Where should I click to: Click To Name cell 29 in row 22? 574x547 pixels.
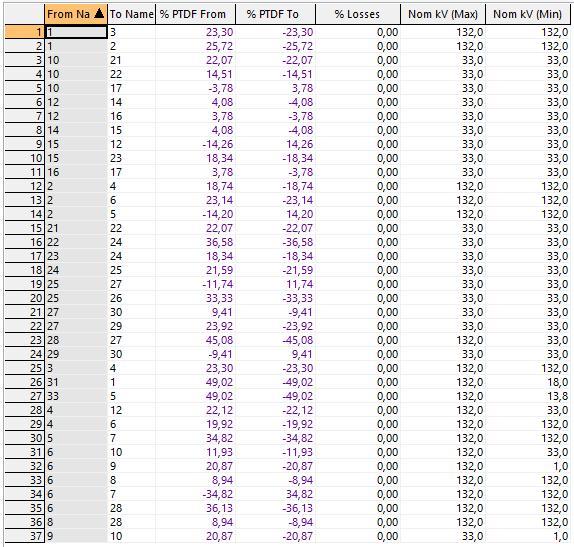tap(131, 326)
